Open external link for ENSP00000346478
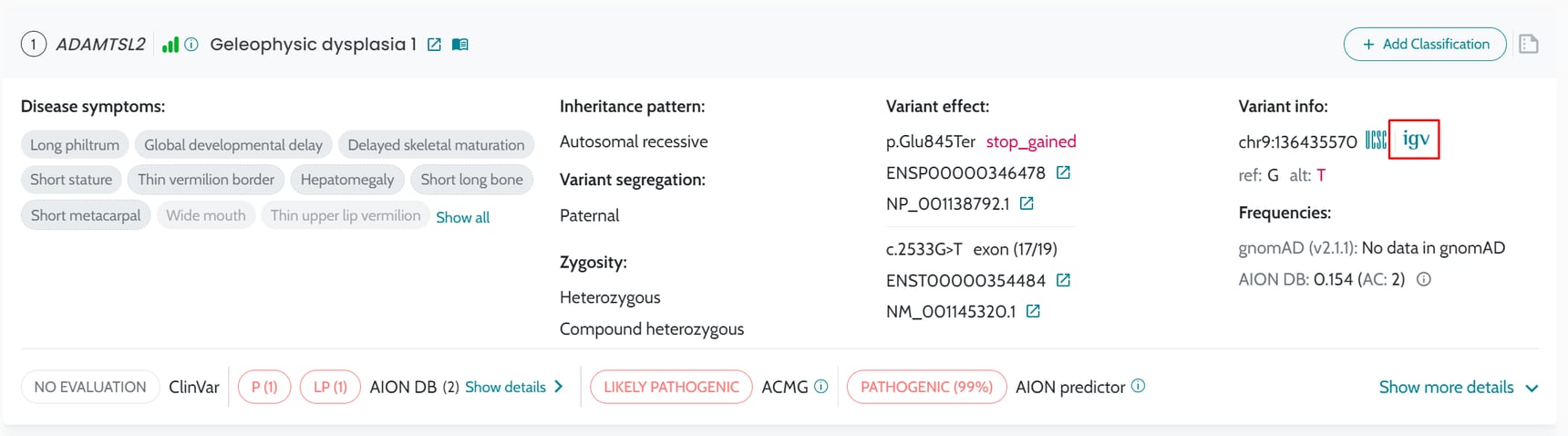Screen dimensions: 1568x436 (1063, 172)
